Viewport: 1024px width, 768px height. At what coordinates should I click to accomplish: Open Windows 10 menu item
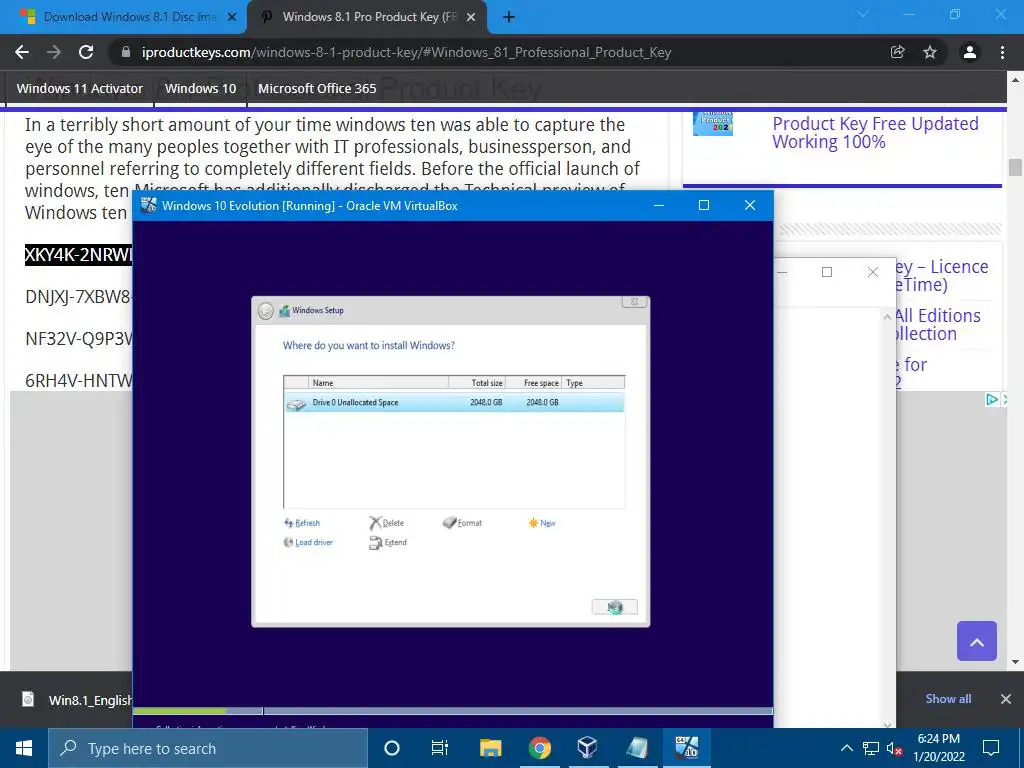[200, 88]
